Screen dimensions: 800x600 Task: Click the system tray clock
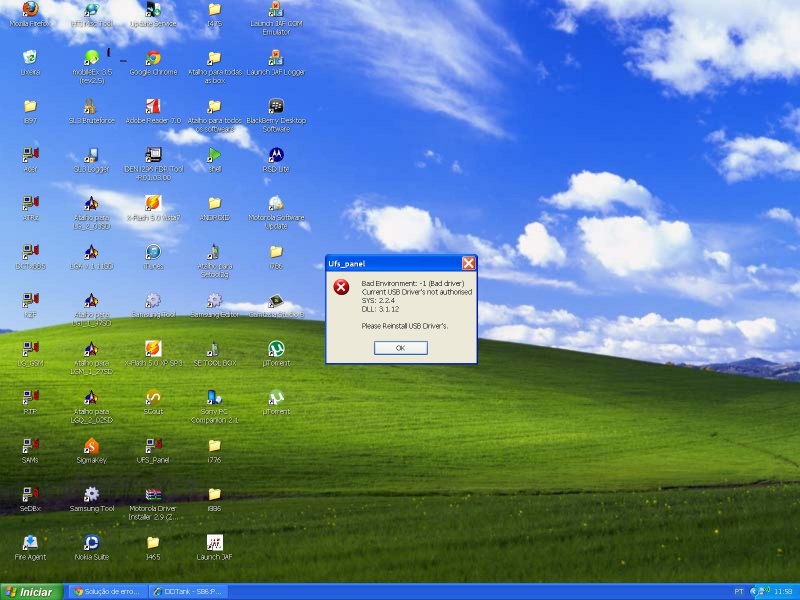click(x=783, y=592)
